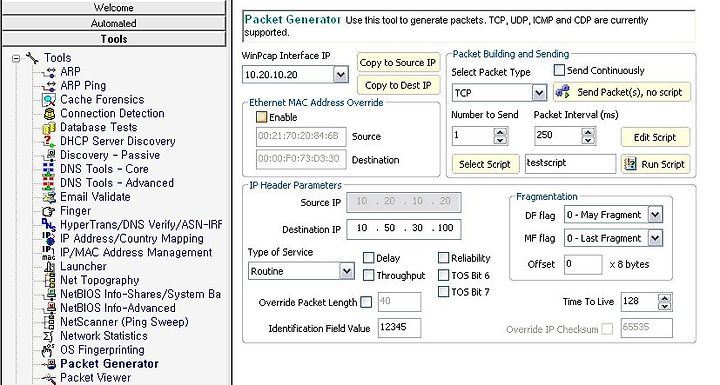Open the Welcome panel tab
The width and height of the screenshot is (720, 385).
point(114,8)
